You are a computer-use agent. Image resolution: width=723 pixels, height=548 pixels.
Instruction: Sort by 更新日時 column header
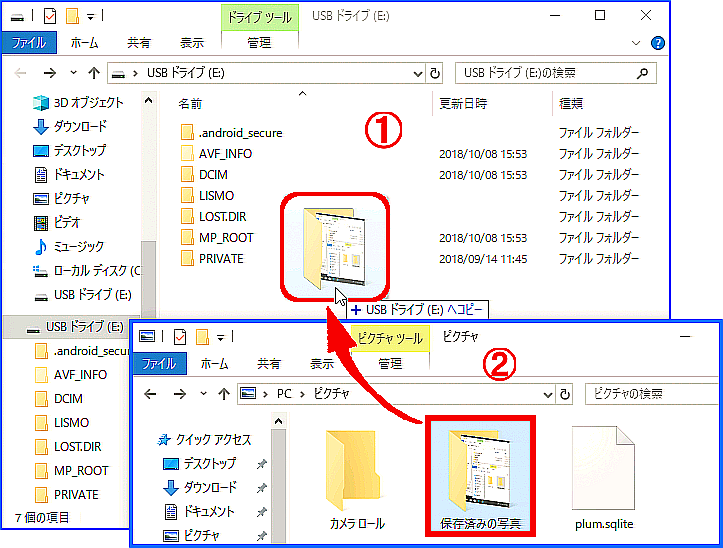[x=463, y=103]
